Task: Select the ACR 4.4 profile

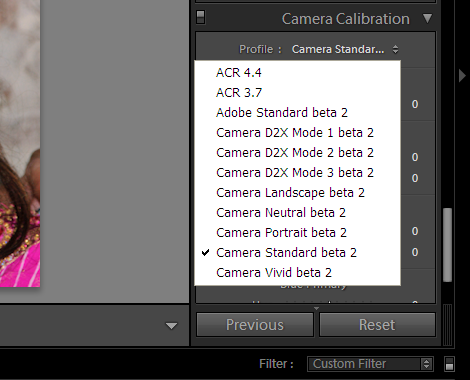Action: (297, 73)
